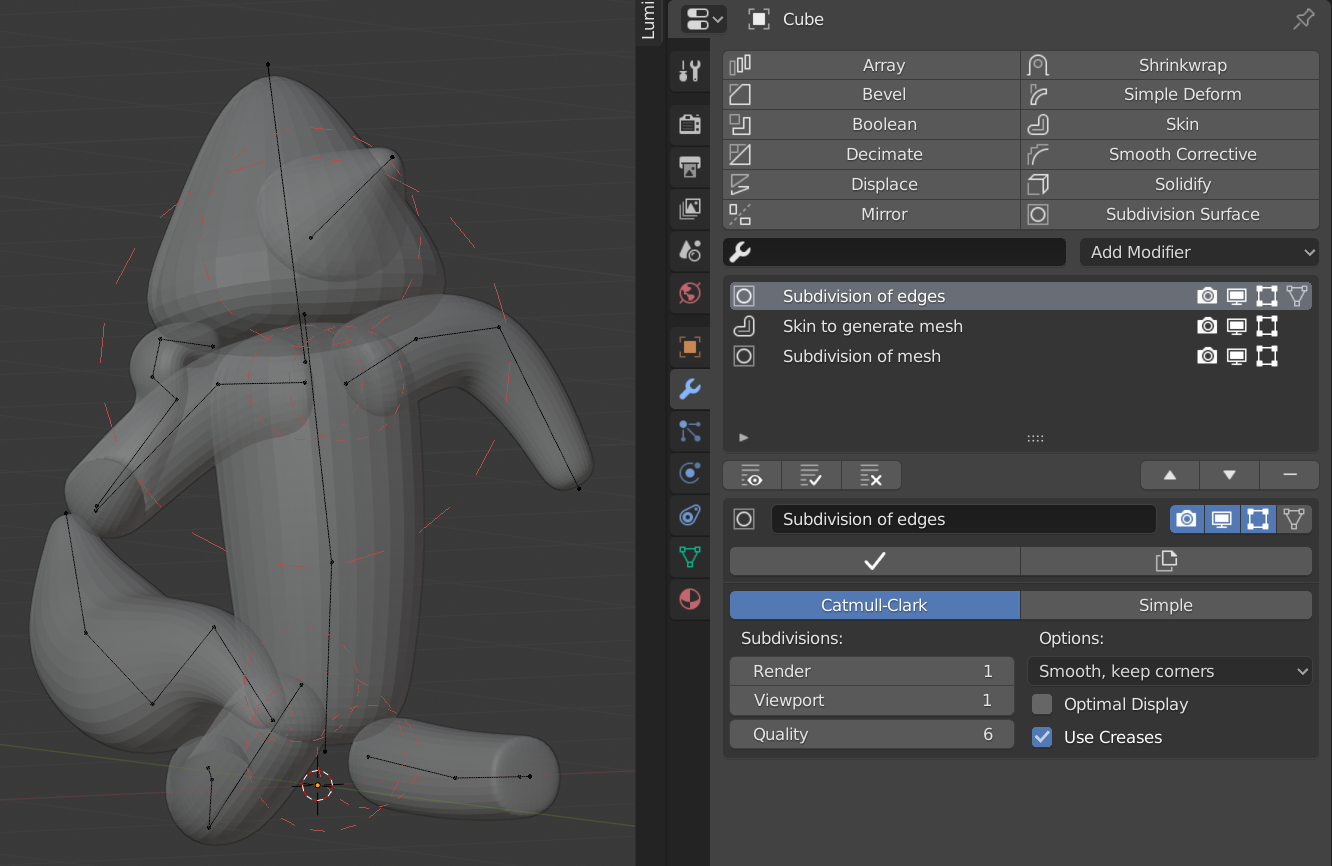This screenshot has width=1332, height=866.
Task: Open the Material properties tab
Action: point(689,599)
